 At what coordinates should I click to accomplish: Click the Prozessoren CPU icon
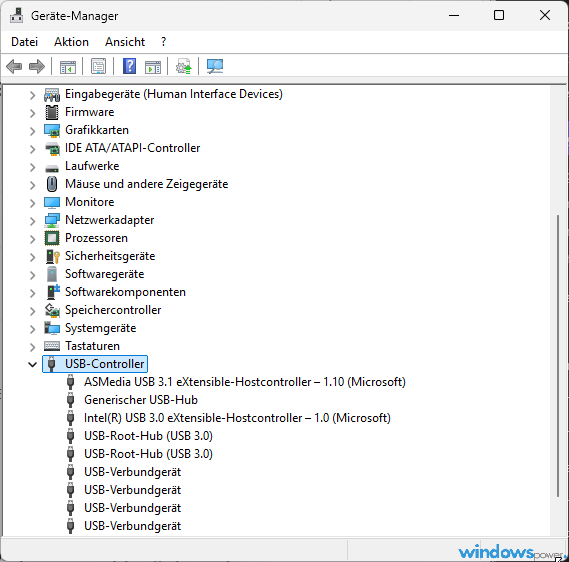point(52,238)
